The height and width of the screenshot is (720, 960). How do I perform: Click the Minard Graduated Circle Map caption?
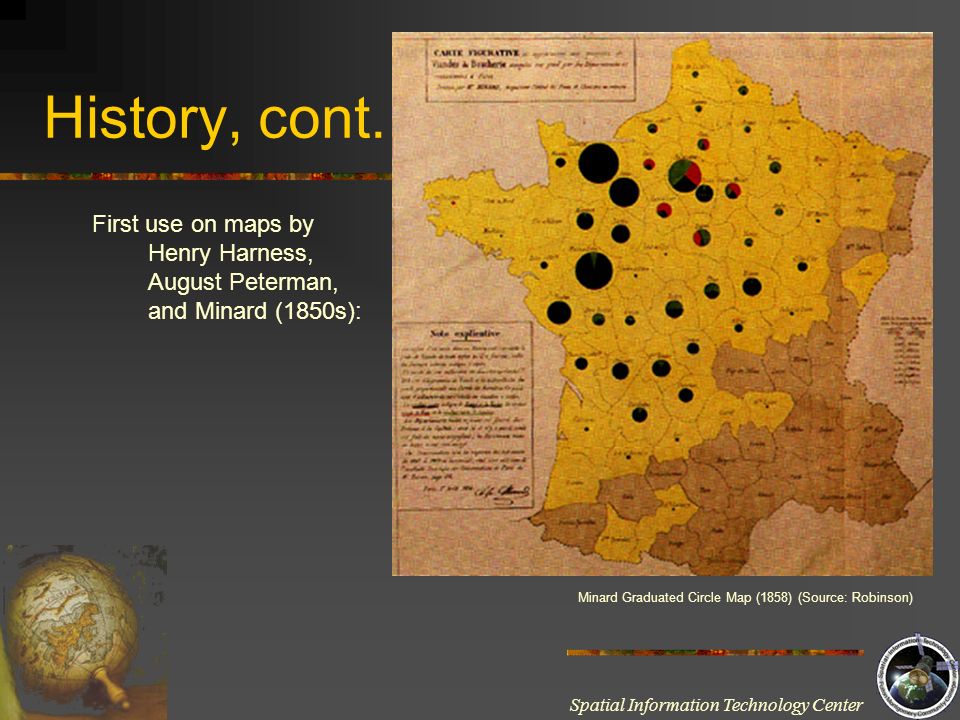tap(745, 597)
